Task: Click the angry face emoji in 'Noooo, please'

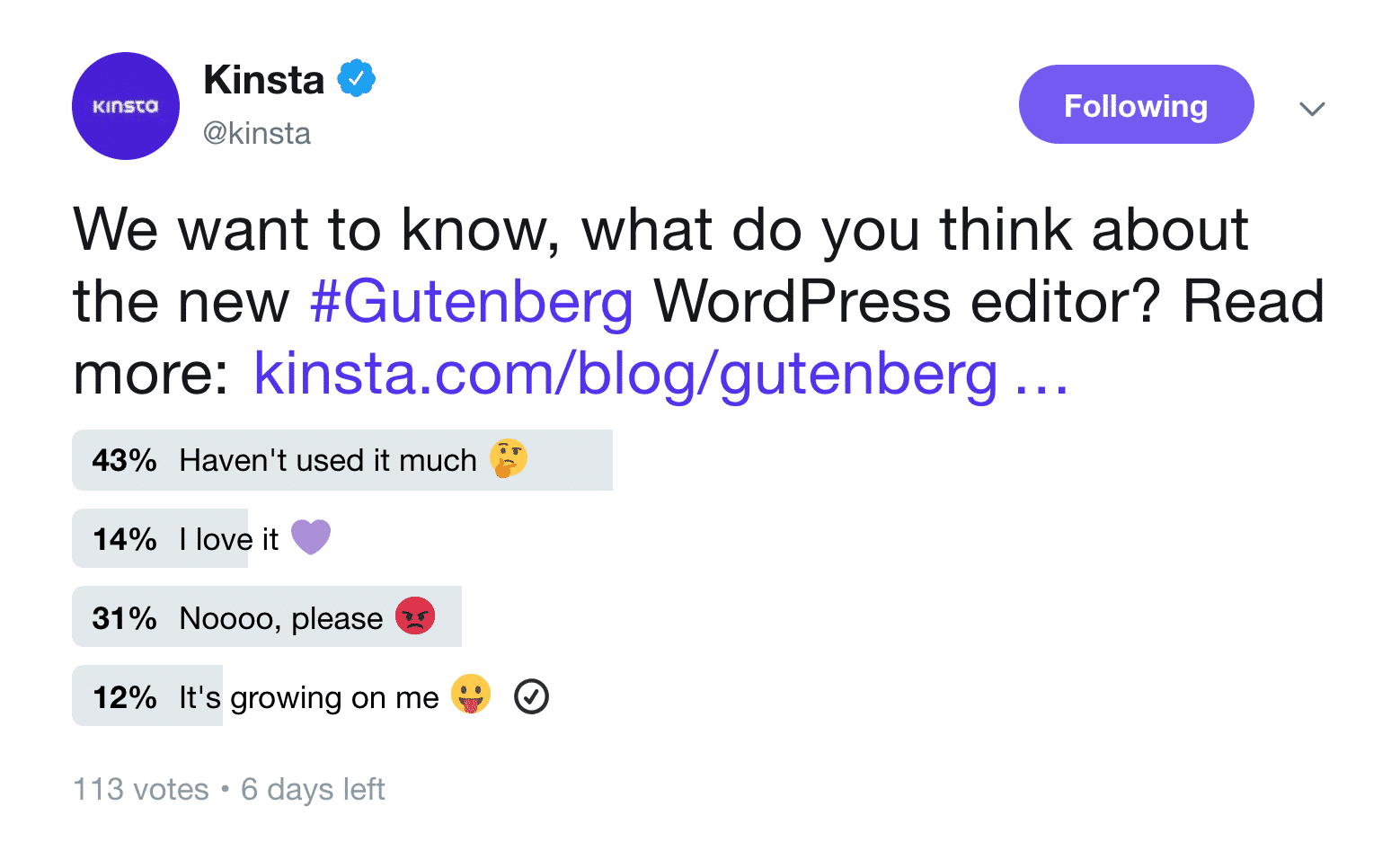Action: coord(416,616)
